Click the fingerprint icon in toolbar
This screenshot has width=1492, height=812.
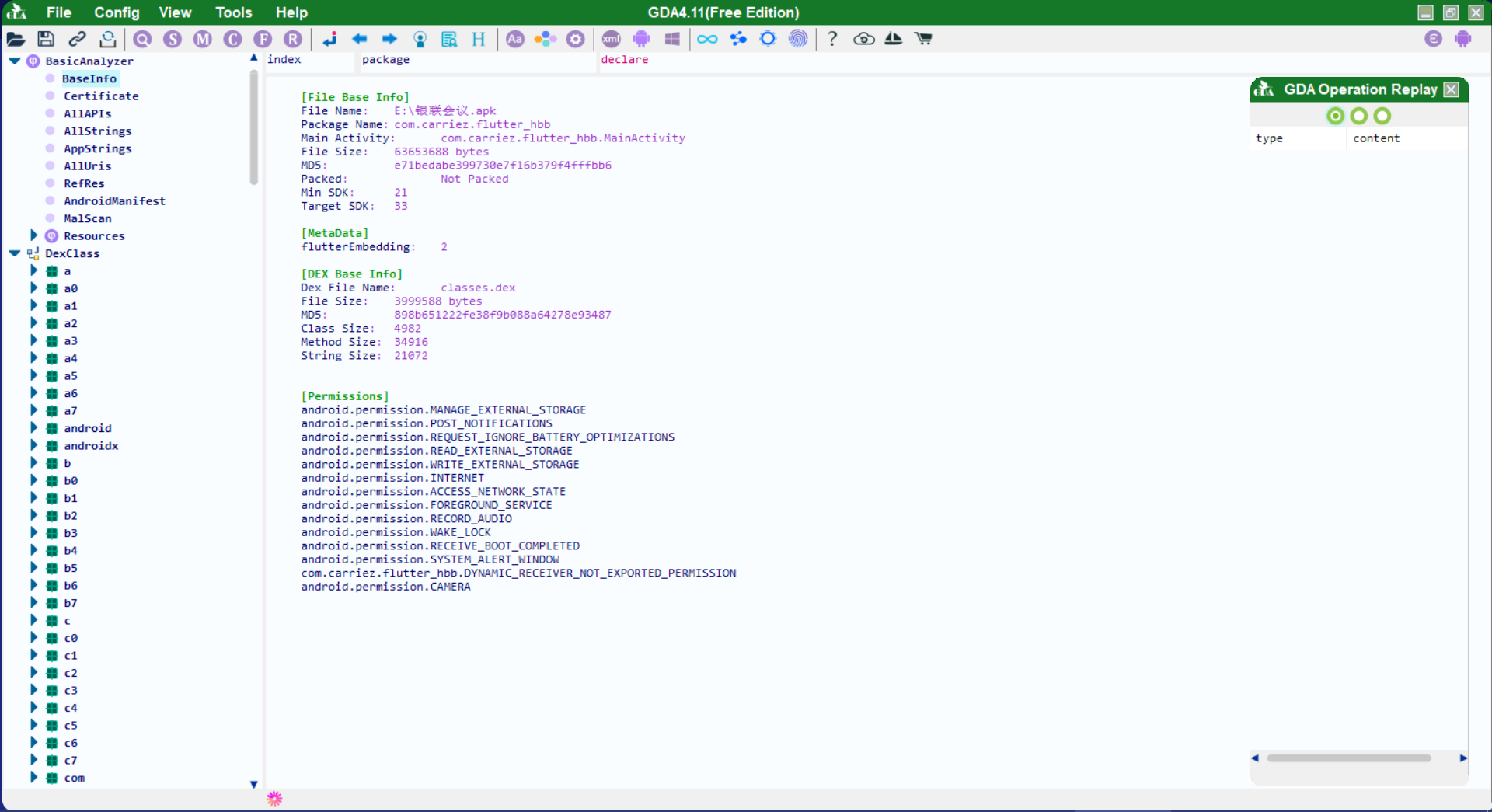coord(798,39)
